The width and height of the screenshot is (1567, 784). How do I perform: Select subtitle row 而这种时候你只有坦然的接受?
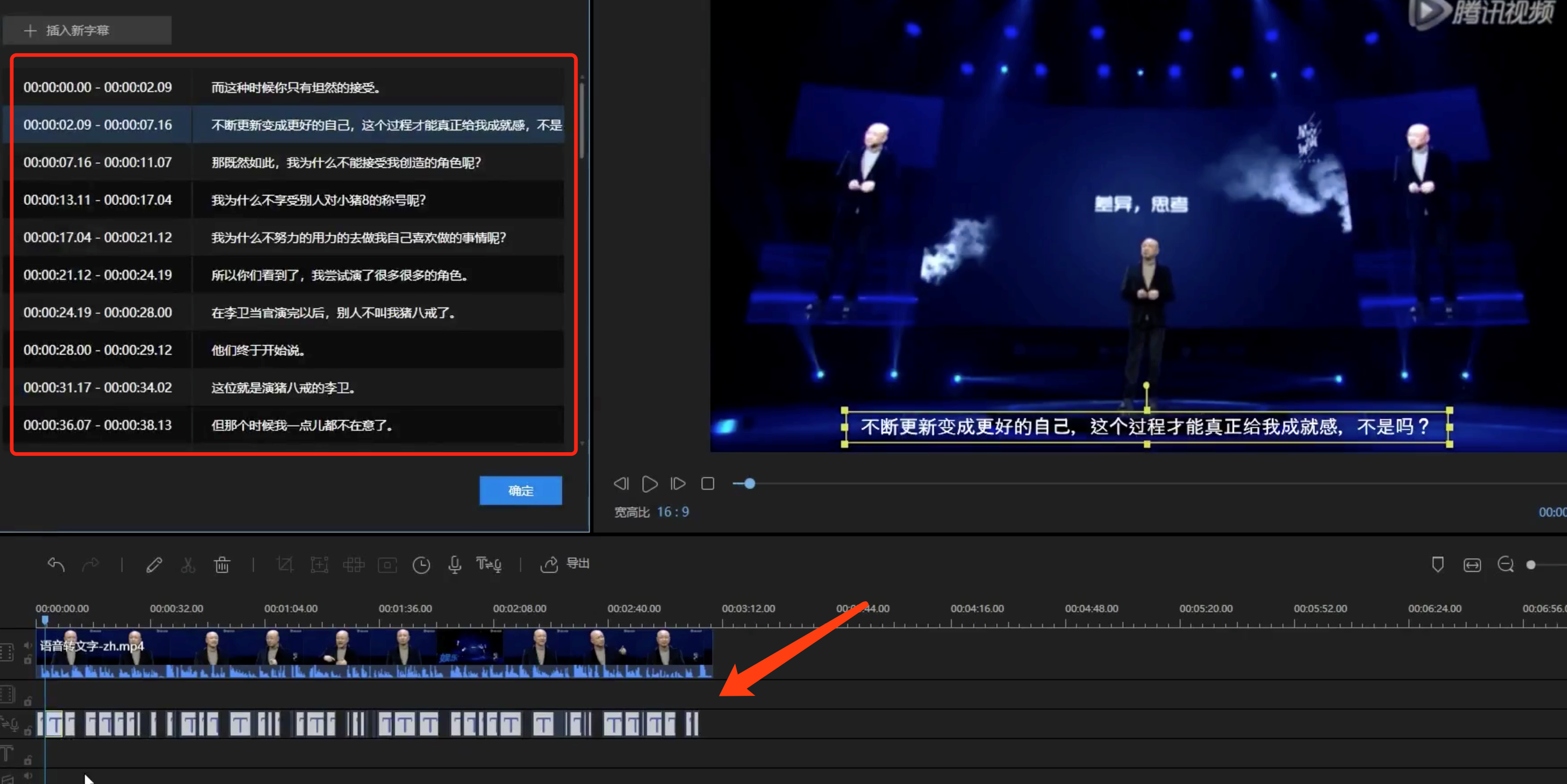283,87
